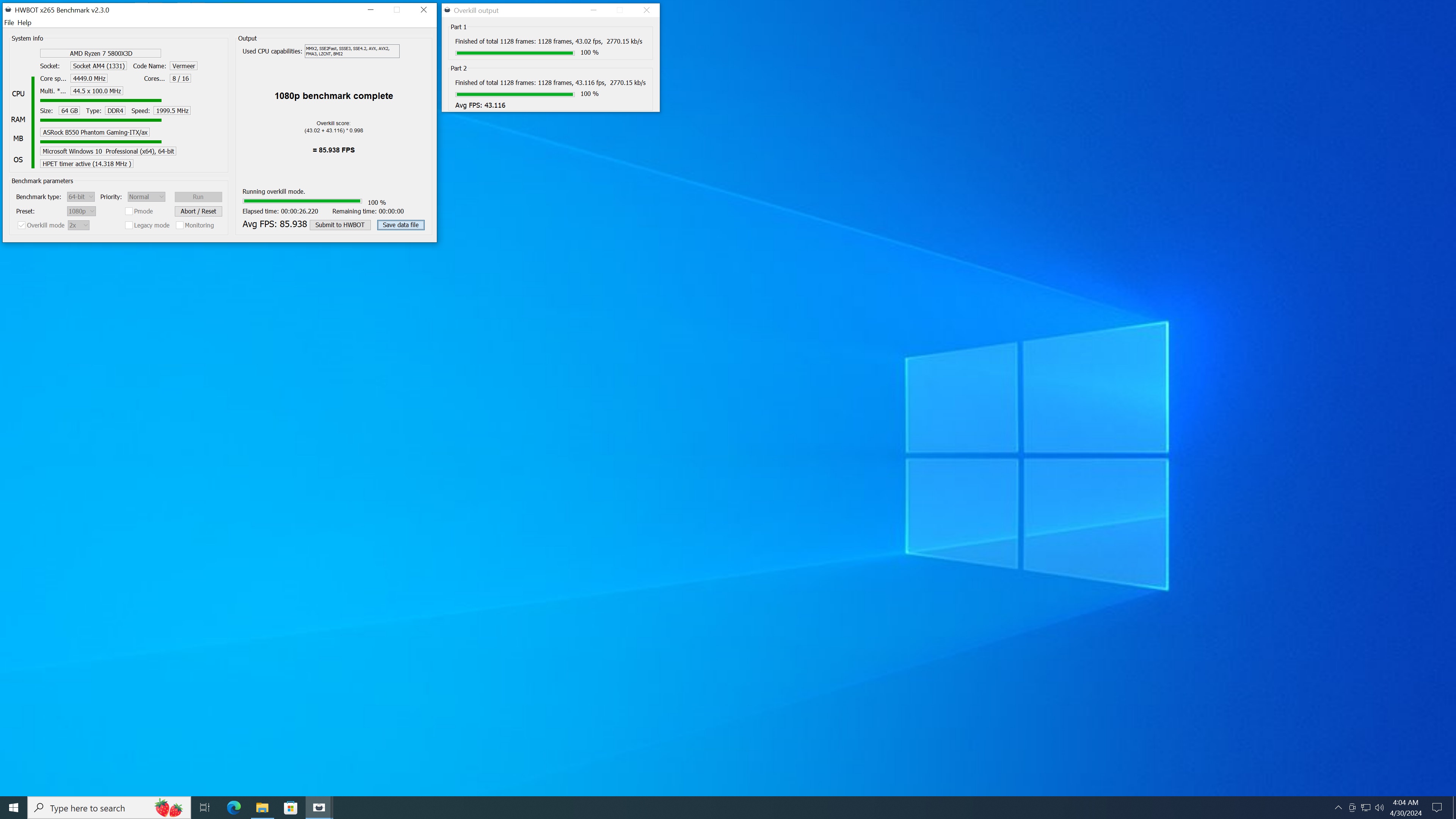
Task: Open the Benchmark type 64-bit dropdown
Action: pos(81,197)
